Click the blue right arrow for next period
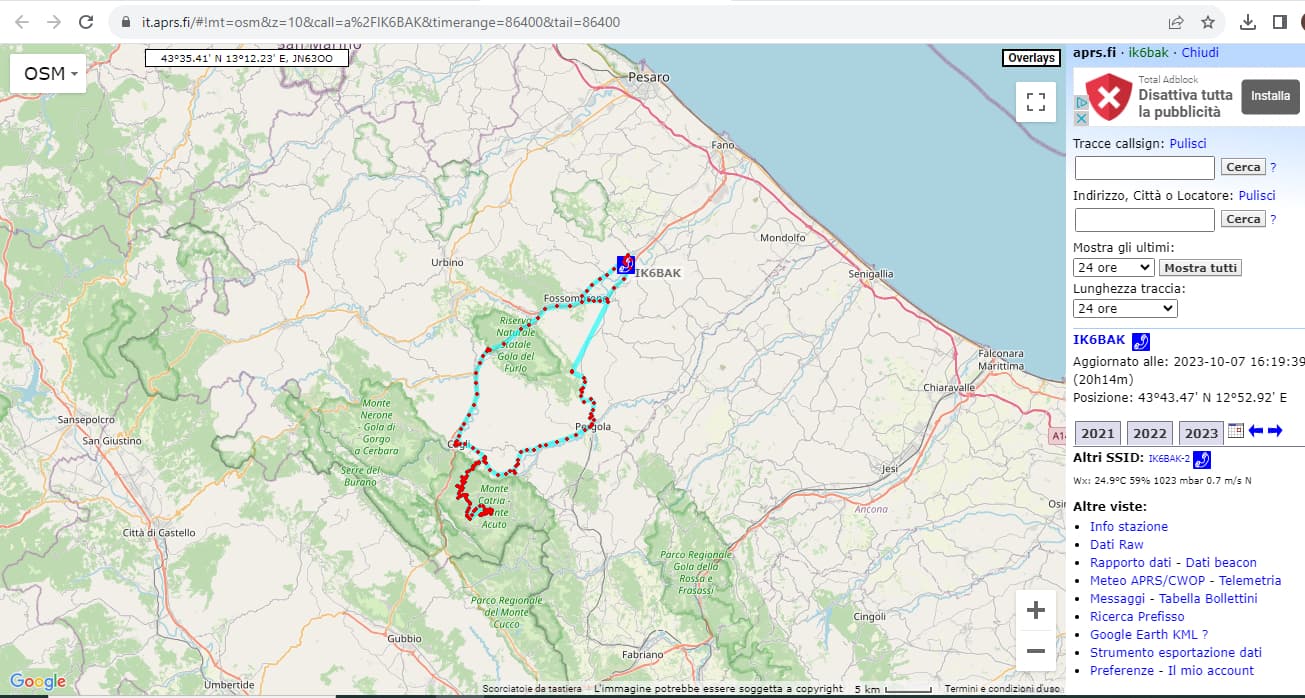 click(x=1274, y=431)
